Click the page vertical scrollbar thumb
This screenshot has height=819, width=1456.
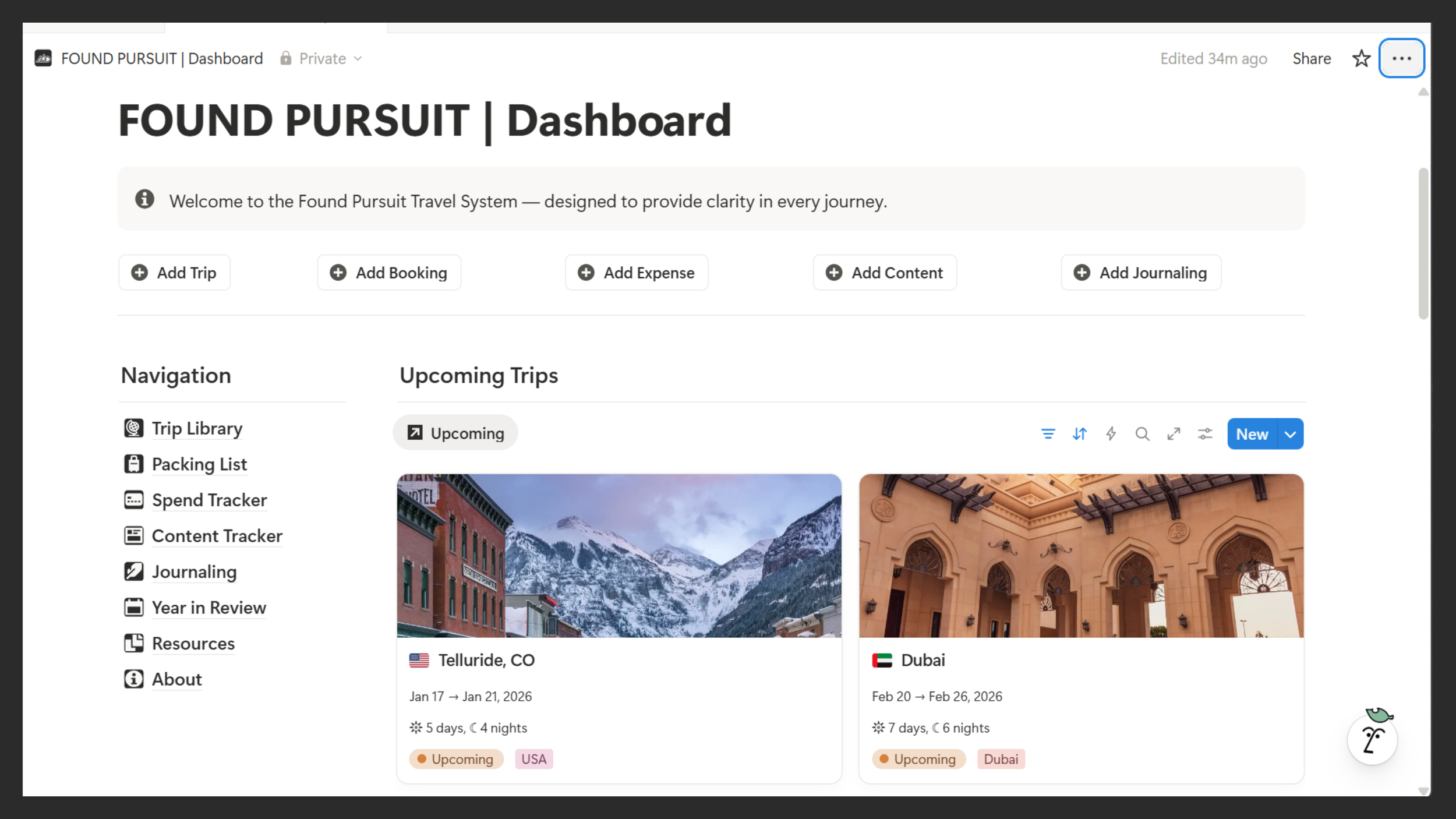click(1423, 243)
